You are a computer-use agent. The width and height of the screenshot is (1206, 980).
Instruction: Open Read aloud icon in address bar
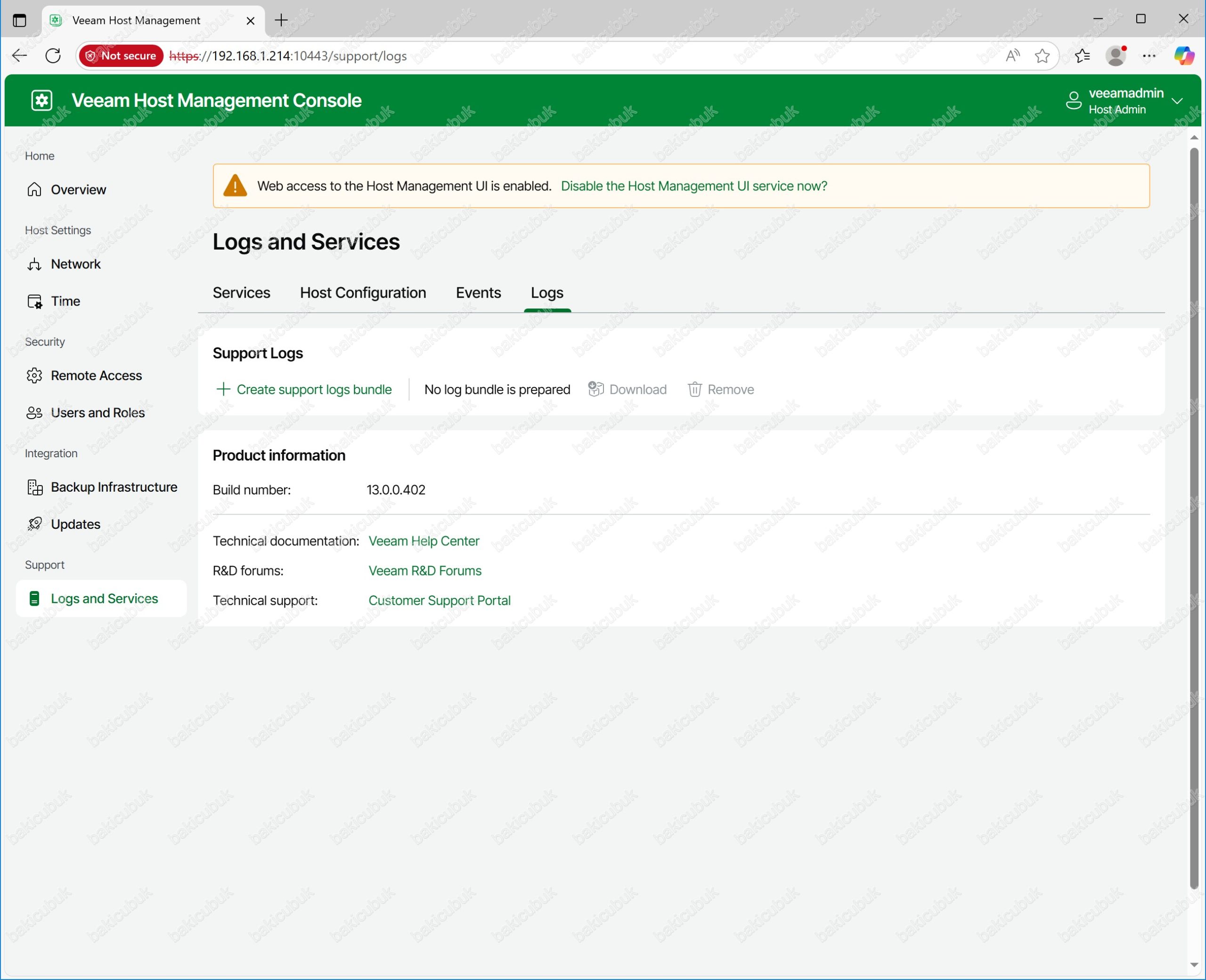(x=1012, y=55)
